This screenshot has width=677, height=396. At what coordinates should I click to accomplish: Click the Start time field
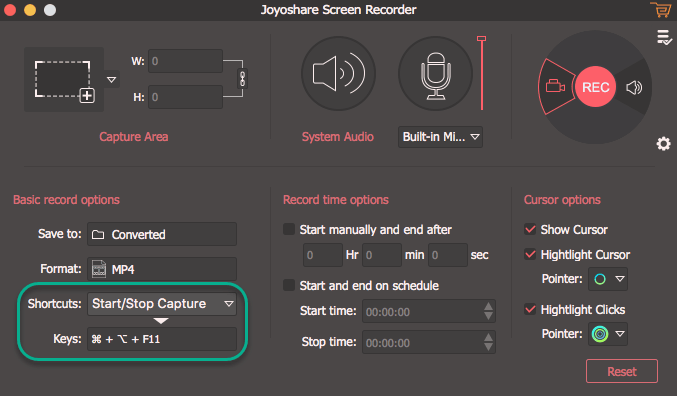click(x=429, y=311)
